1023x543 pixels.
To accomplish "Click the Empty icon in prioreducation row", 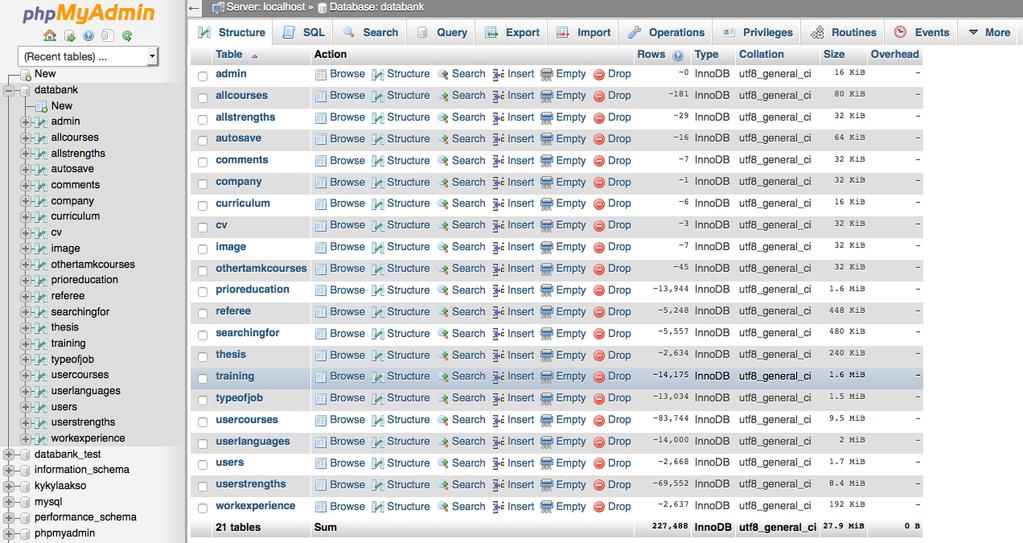I will click(547, 290).
